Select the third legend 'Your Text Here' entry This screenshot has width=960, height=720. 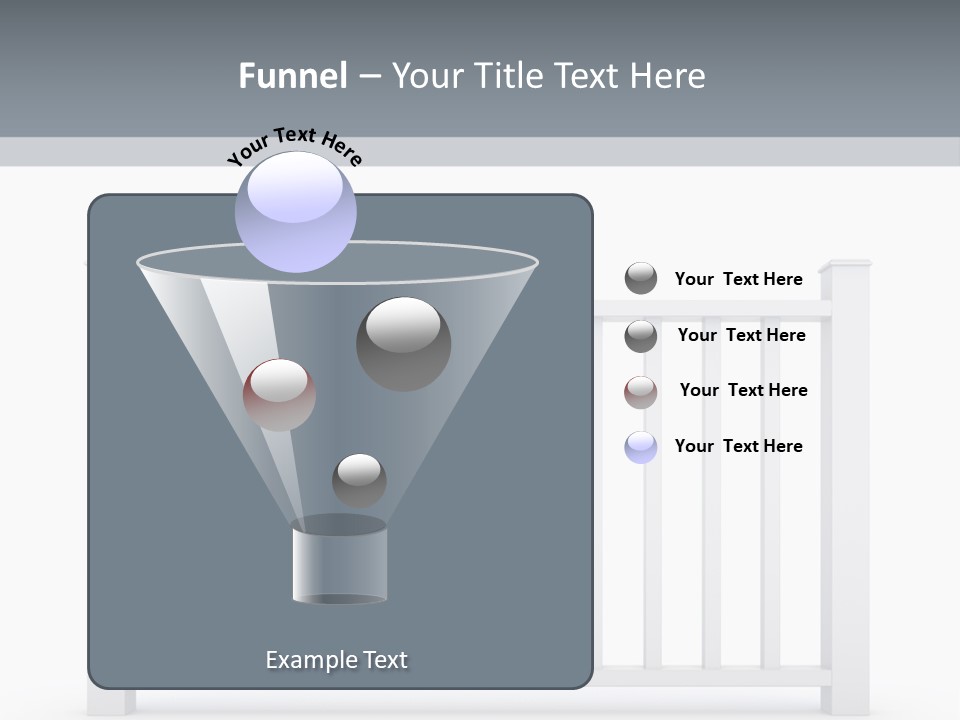tap(743, 390)
